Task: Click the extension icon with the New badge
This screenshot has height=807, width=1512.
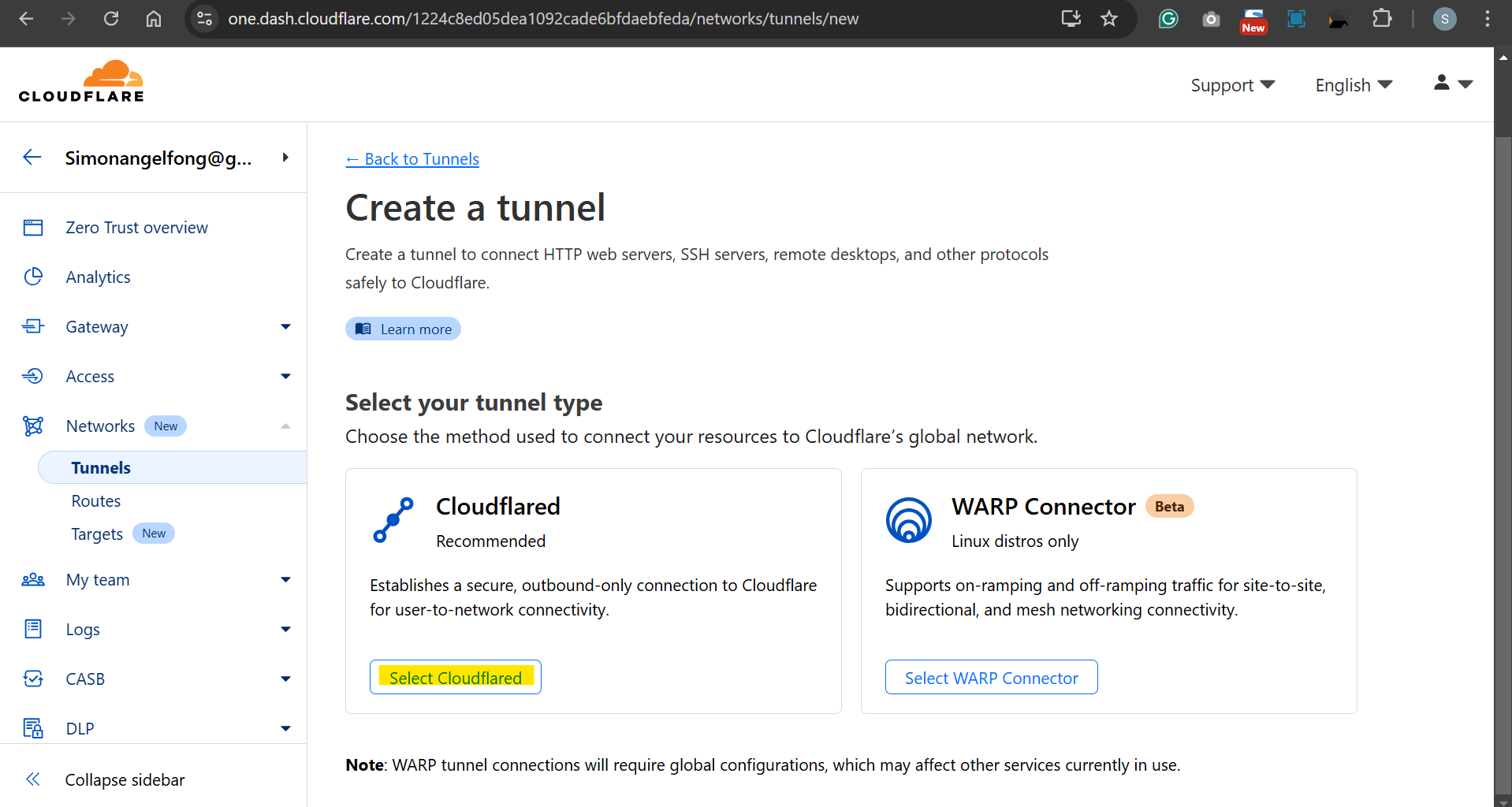Action: click(x=1253, y=20)
